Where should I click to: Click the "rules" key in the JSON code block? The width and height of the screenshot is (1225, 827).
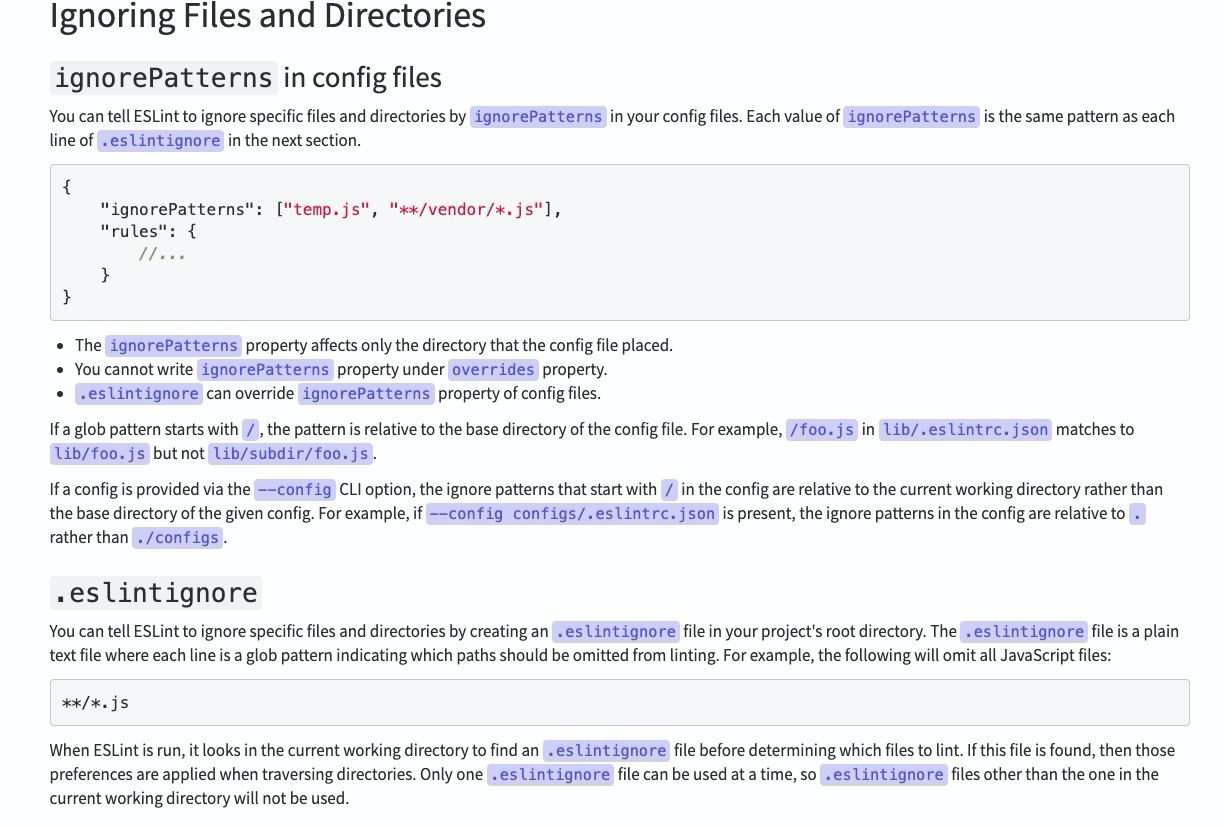(x=139, y=231)
